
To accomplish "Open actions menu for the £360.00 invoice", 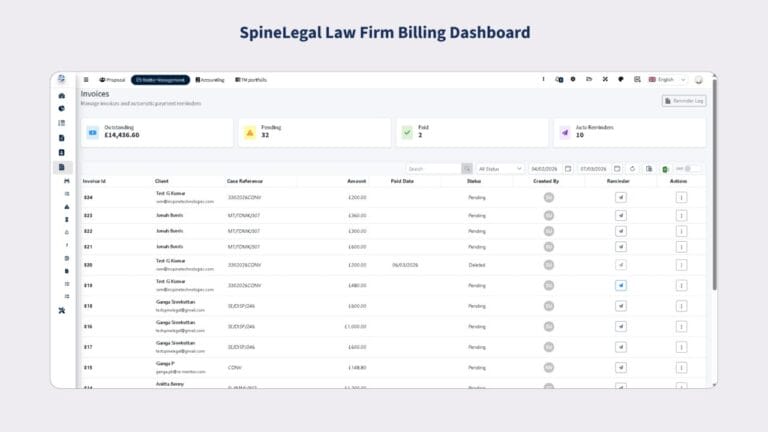I will [x=681, y=216].
